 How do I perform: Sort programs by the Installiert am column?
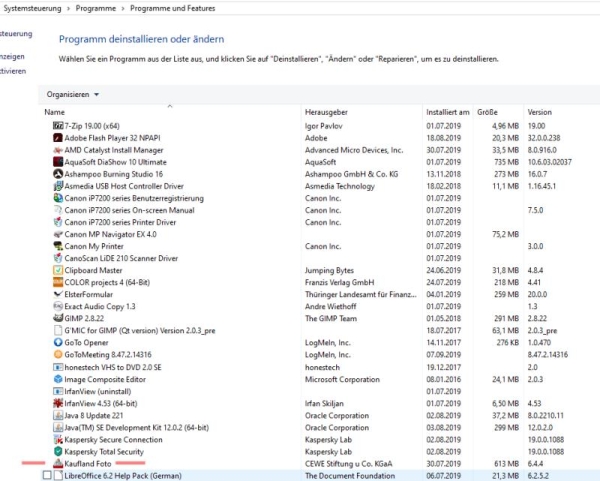point(447,112)
